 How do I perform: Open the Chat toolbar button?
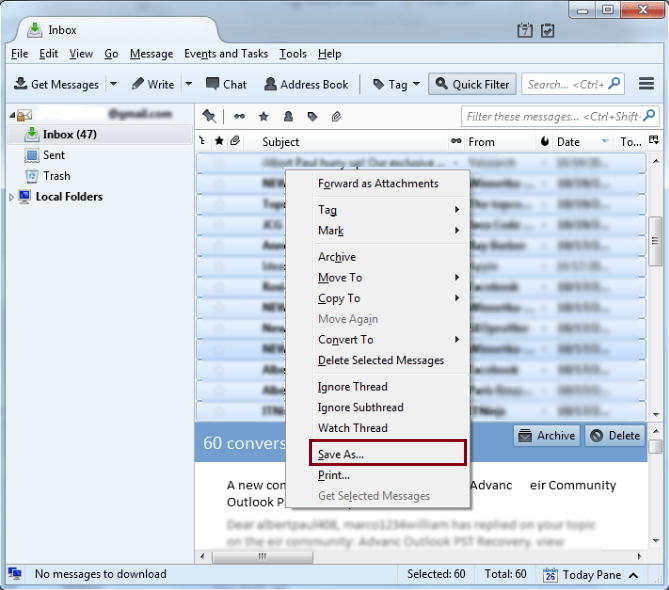click(226, 84)
